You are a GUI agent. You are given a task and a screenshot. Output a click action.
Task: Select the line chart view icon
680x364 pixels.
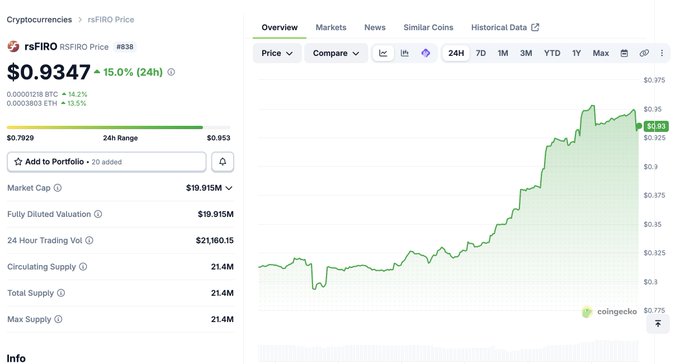coord(383,53)
